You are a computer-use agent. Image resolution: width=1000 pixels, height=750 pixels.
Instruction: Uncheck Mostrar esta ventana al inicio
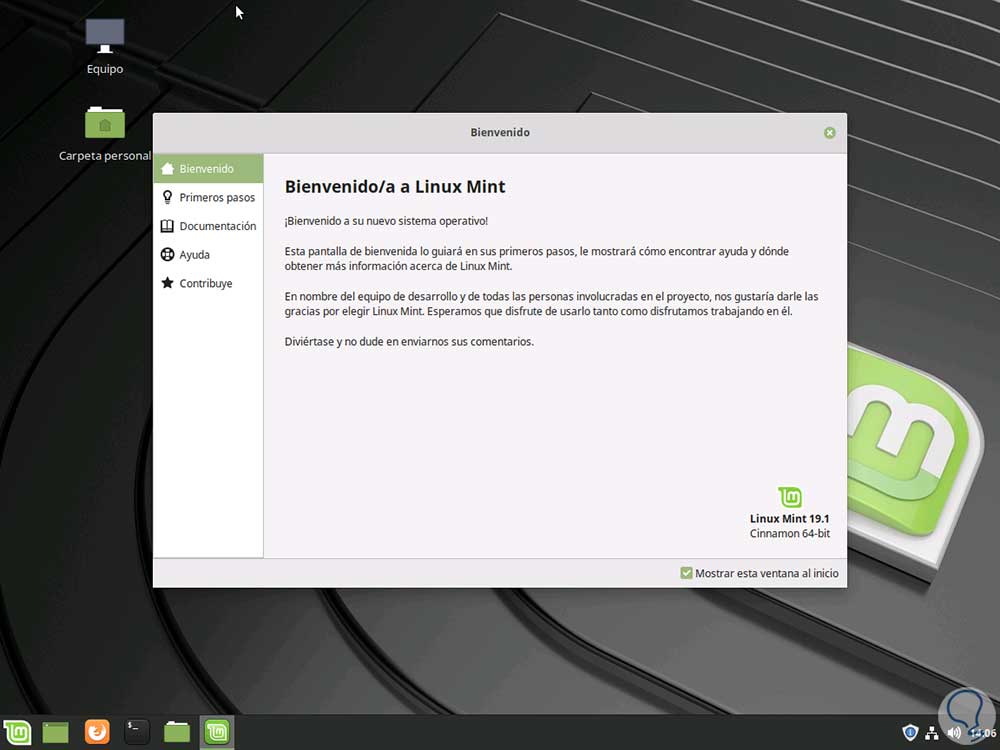686,573
